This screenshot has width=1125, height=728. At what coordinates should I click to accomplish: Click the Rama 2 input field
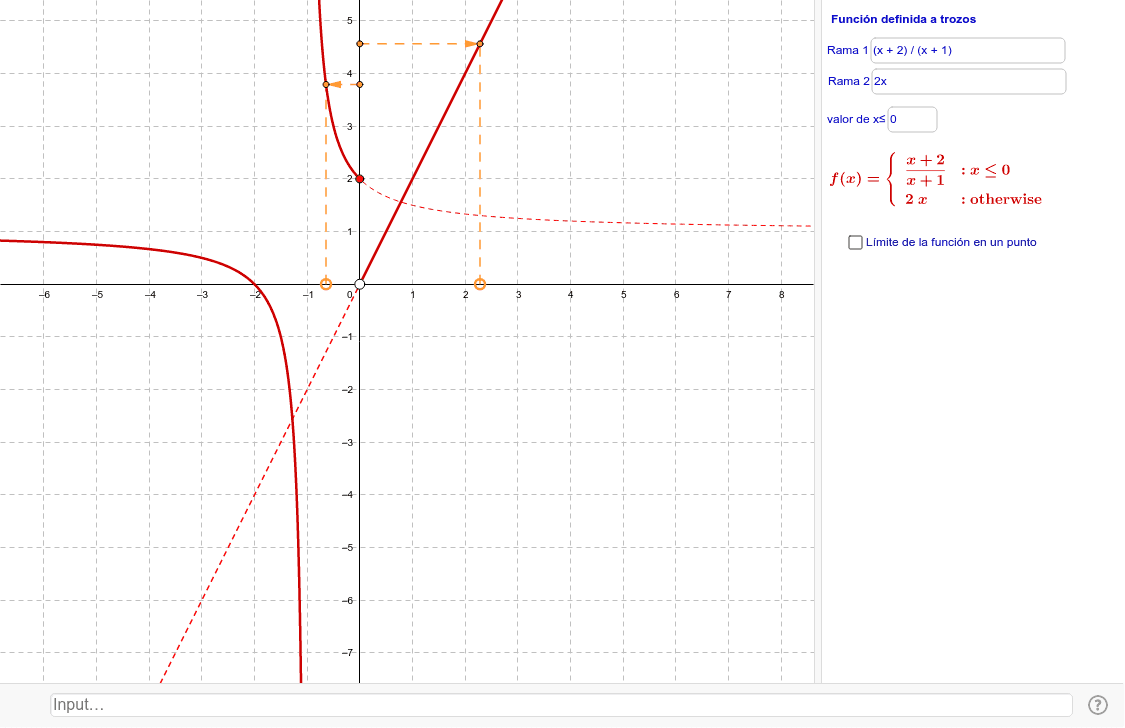(x=969, y=81)
